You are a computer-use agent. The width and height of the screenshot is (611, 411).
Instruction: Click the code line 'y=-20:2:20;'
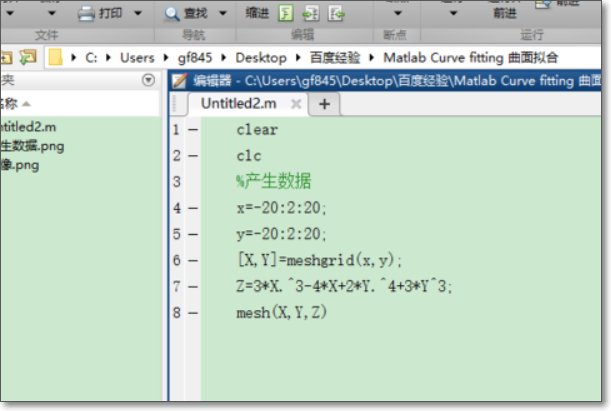pos(281,234)
